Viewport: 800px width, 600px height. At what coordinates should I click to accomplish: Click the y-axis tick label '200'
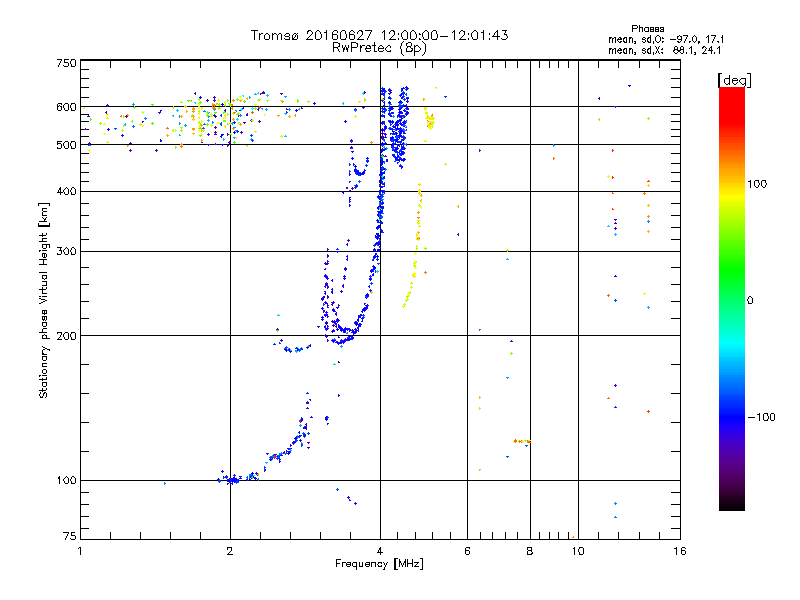(x=66, y=336)
